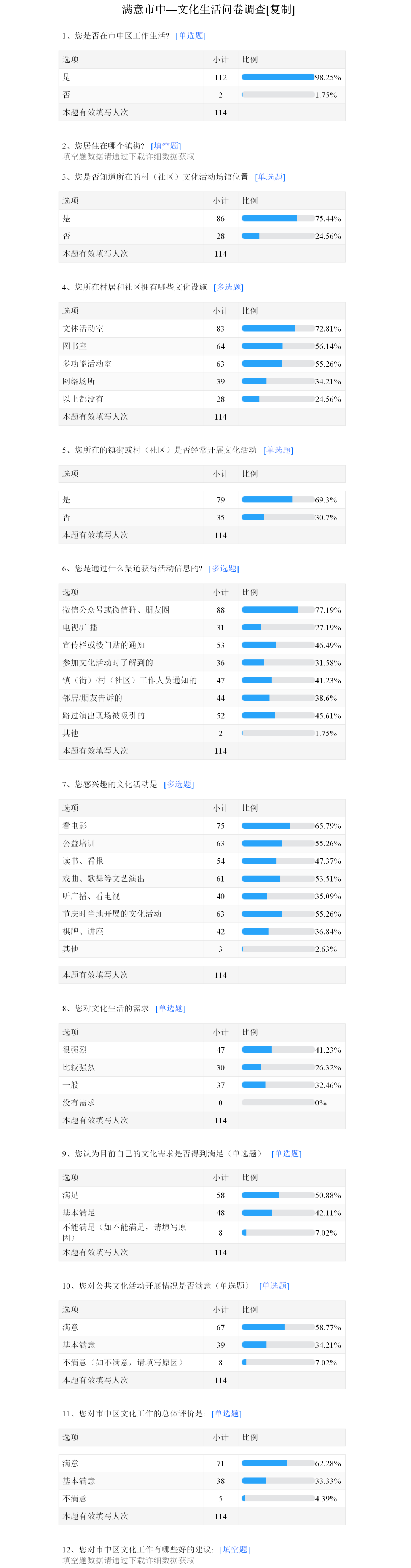Select the 戏曲、歌舞等文艺演出 option

click(x=104, y=879)
